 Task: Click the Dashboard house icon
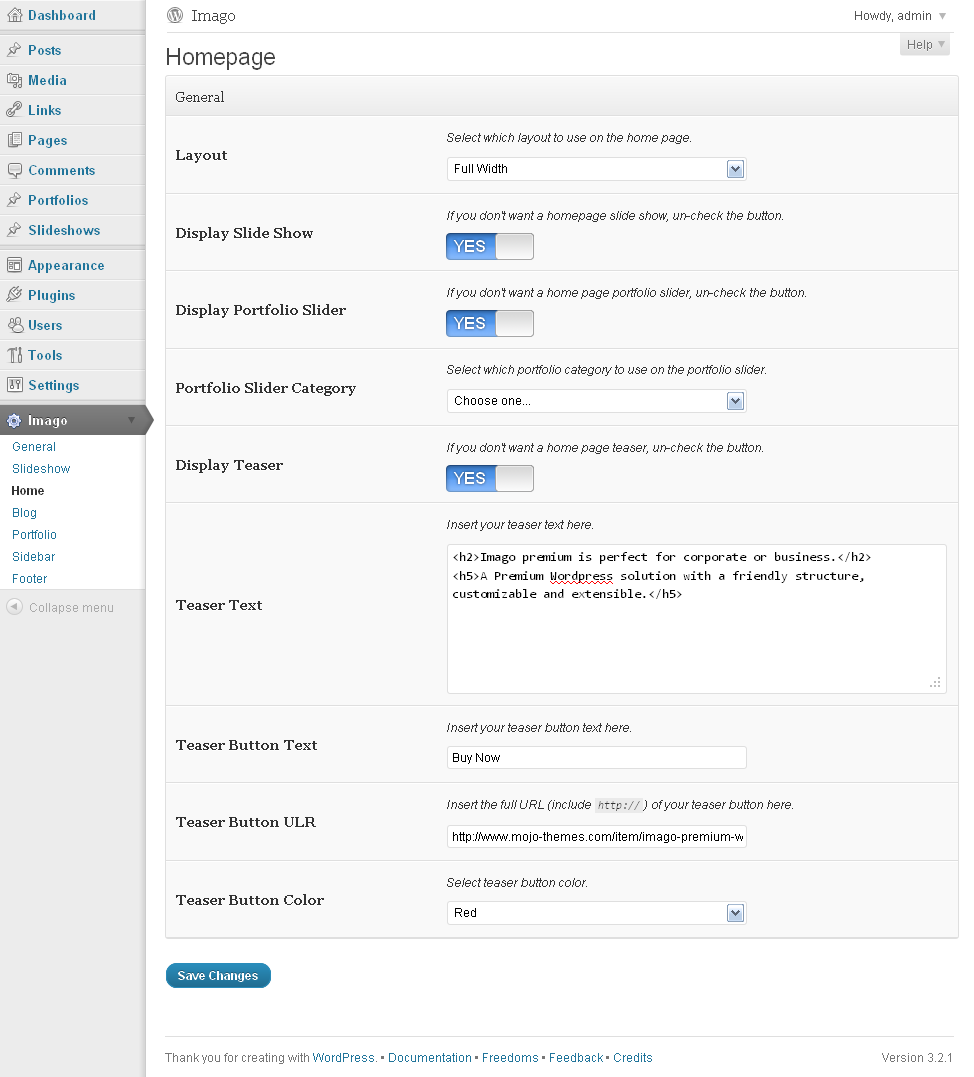(14, 15)
